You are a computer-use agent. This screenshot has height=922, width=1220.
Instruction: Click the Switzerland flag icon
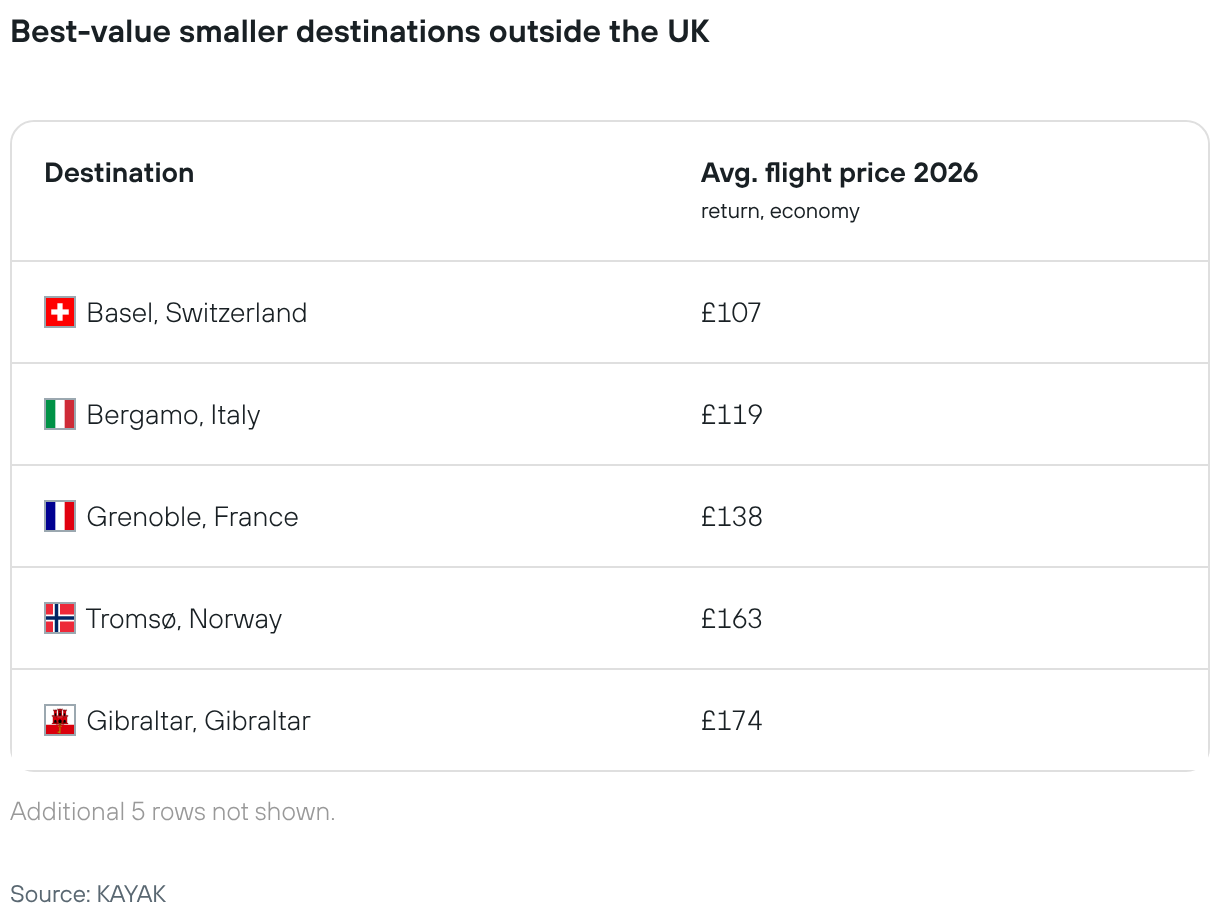pyautogui.click(x=60, y=313)
